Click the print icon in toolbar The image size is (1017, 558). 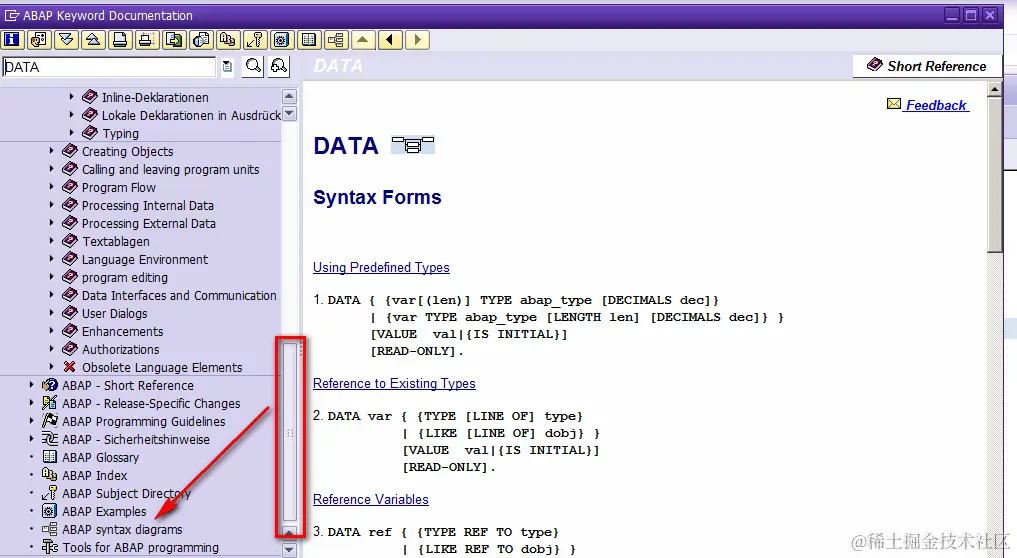coord(120,40)
